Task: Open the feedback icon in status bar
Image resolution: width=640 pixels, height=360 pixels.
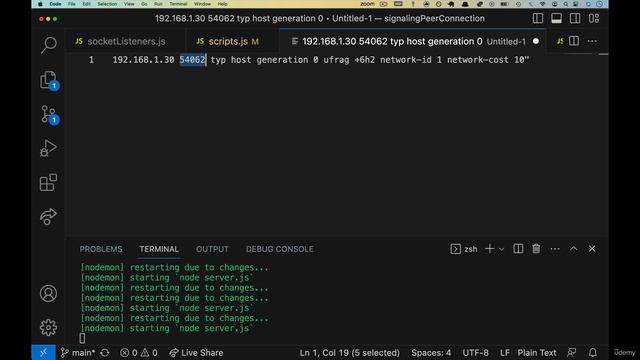Action: (571, 353)
